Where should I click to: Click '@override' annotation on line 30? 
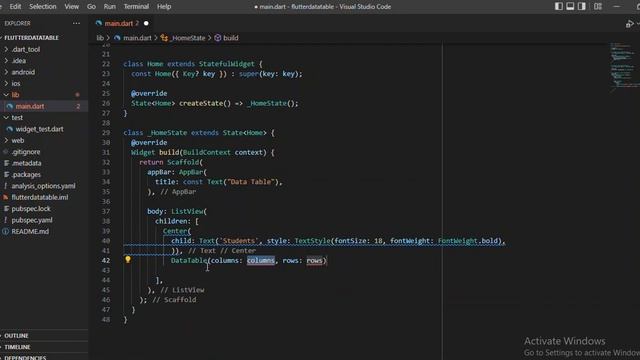click(x=149, y=142)
